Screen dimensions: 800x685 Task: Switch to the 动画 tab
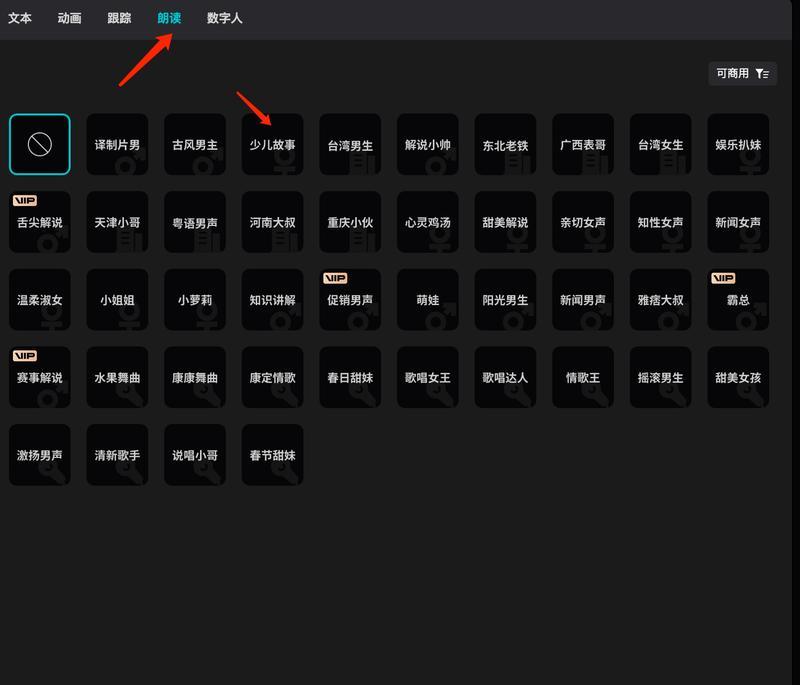tap(69, 18)
